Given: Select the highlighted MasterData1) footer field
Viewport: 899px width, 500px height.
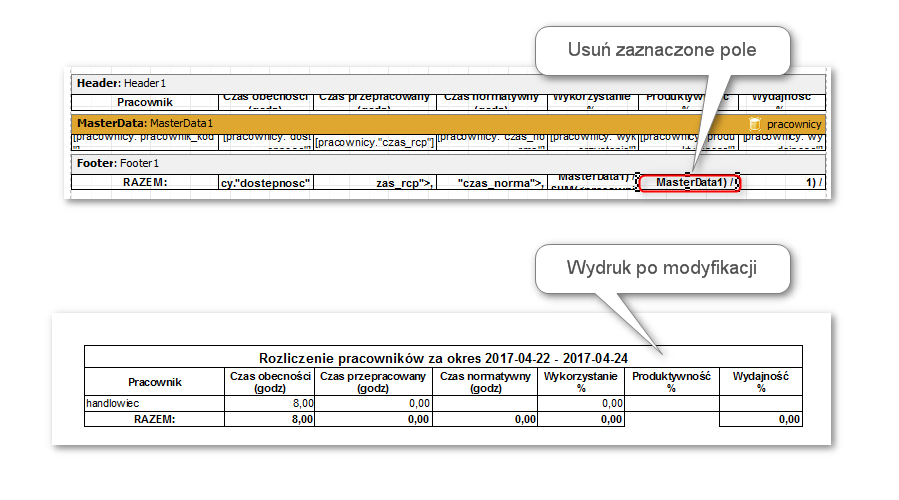Looking at the screenshot, I should pyautogui.click(x=689, y=183).
